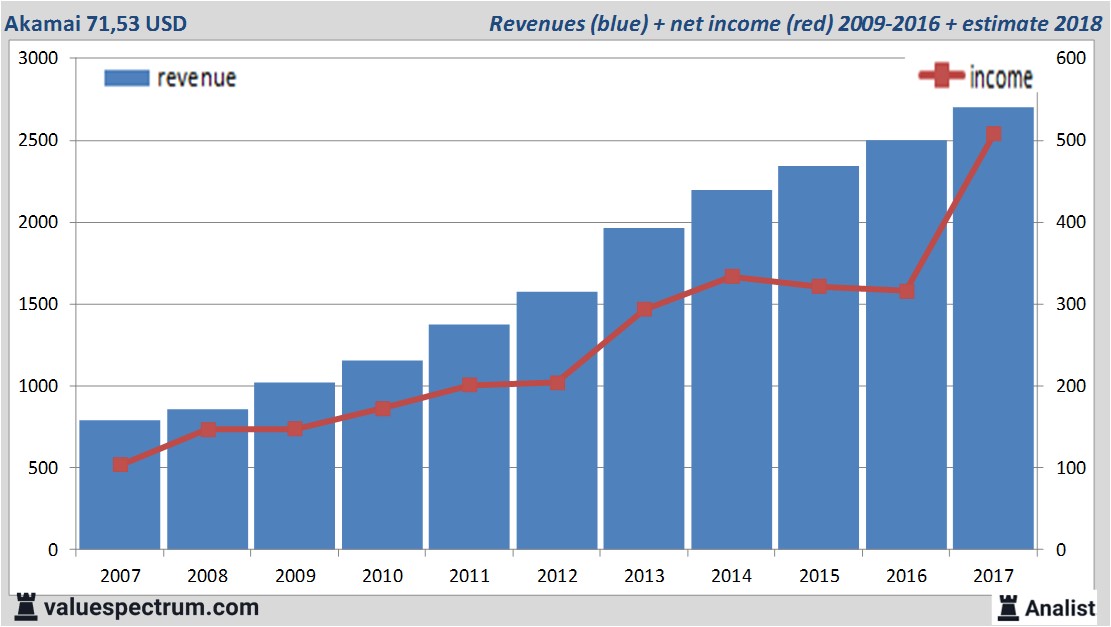Click the 2012 income data point
The width and height of the screenshot is (1111, 627).
[x=557, y=383]
